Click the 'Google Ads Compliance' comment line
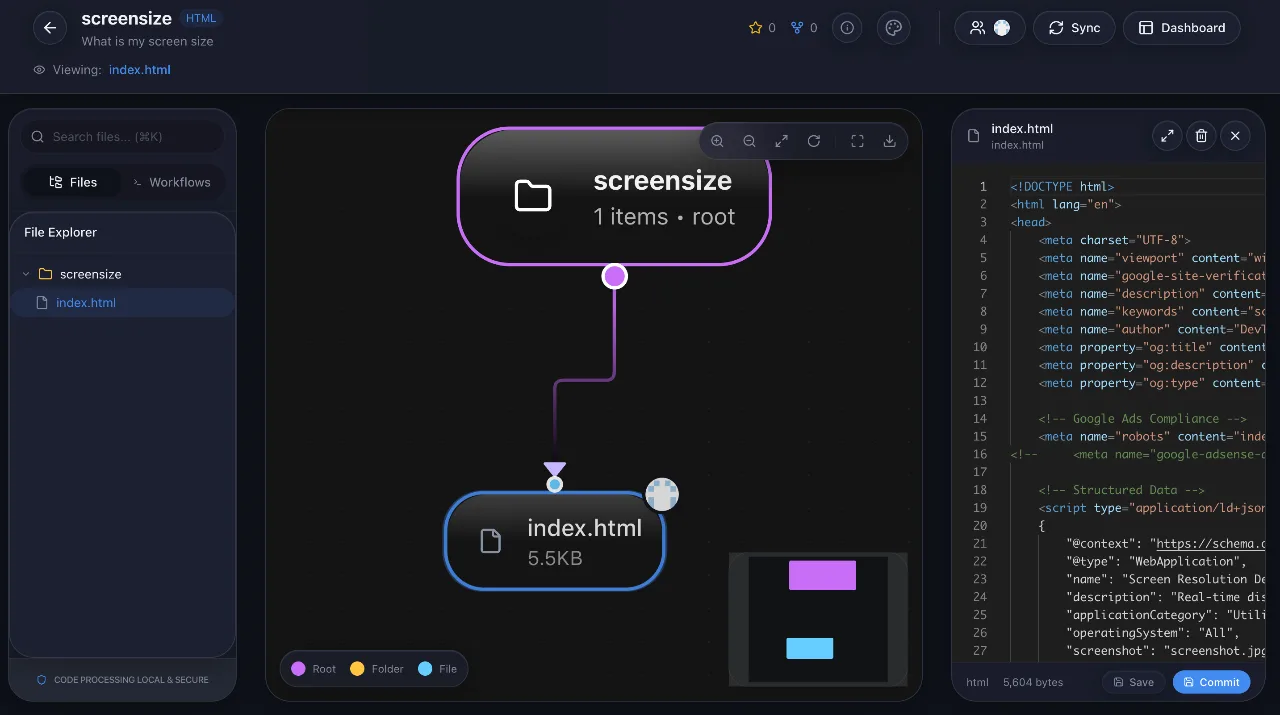Image resolution: width=1280 pixels, height=715 pixels. click(x=1142, y=419)
